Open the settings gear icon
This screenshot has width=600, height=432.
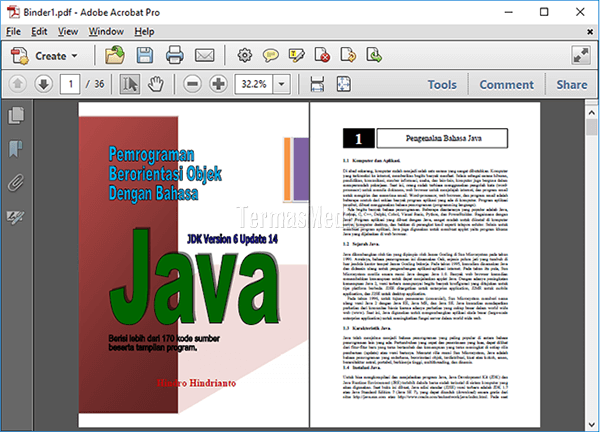coord(245,55)
